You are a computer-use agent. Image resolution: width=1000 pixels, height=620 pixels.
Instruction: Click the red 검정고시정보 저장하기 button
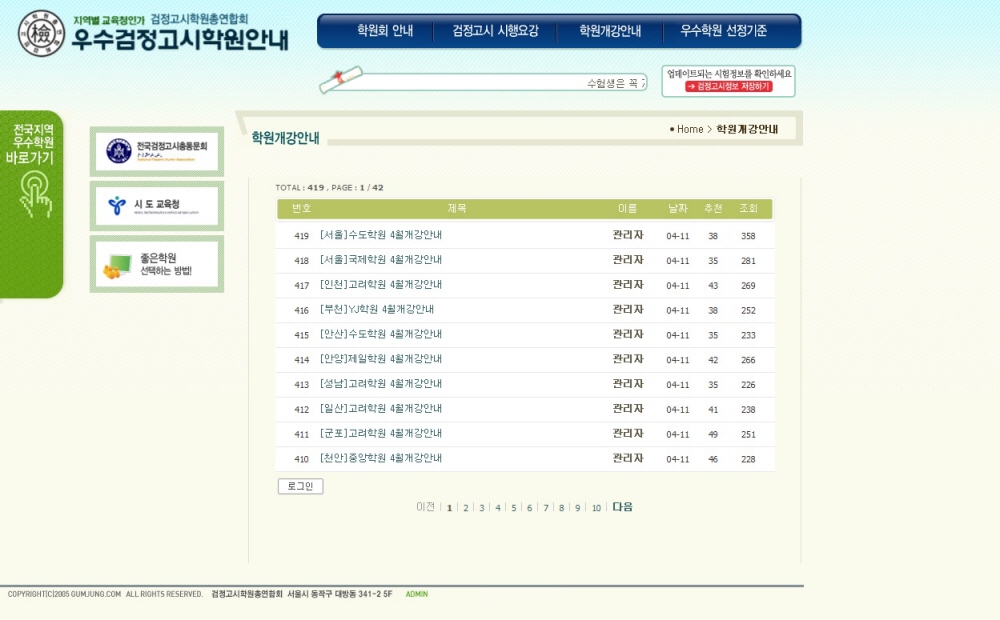tap(728, 87)
